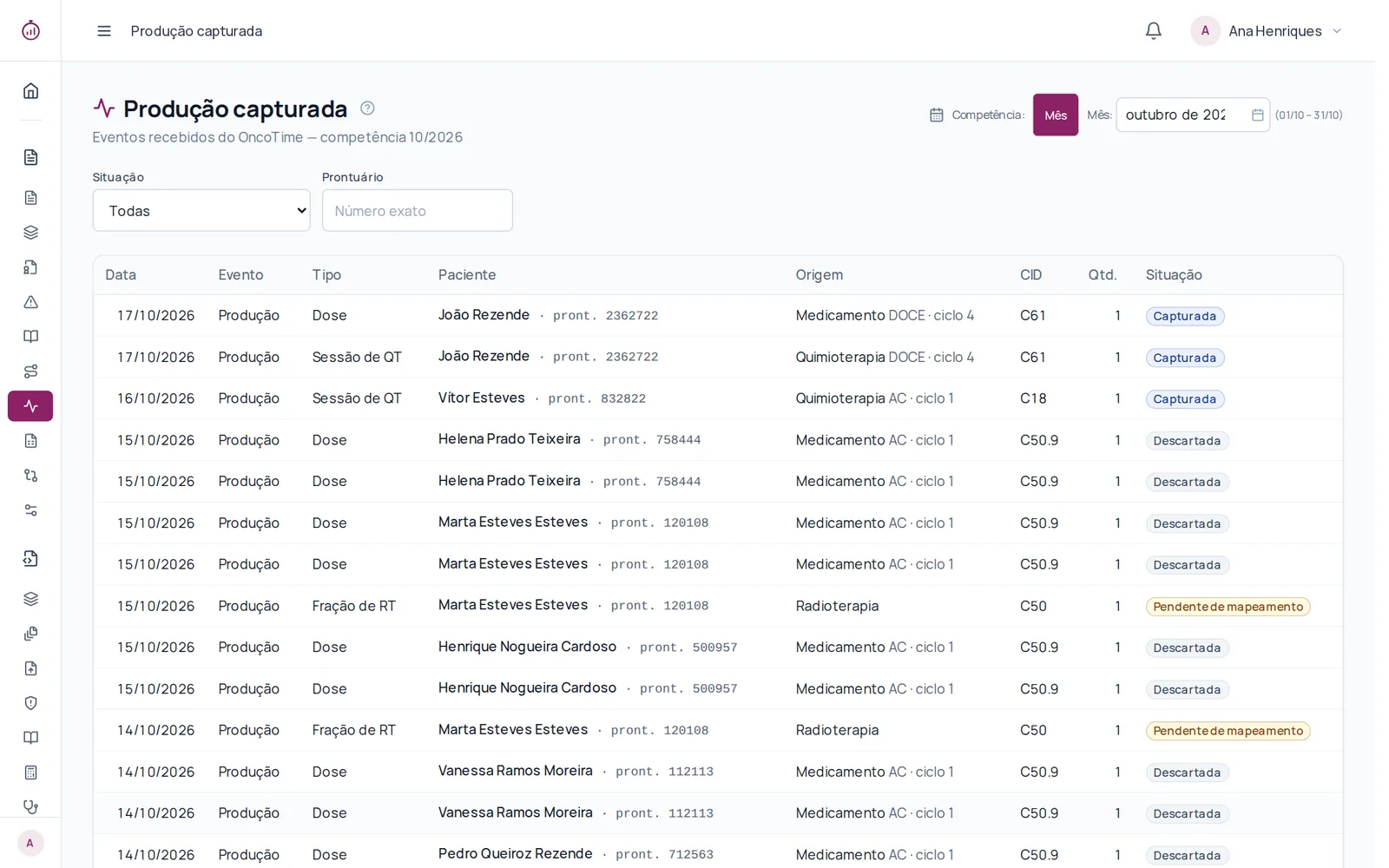Click the Vítor Esteves patient name
The height and width of the screenshot is (868, 1389).
pos(482,398)
